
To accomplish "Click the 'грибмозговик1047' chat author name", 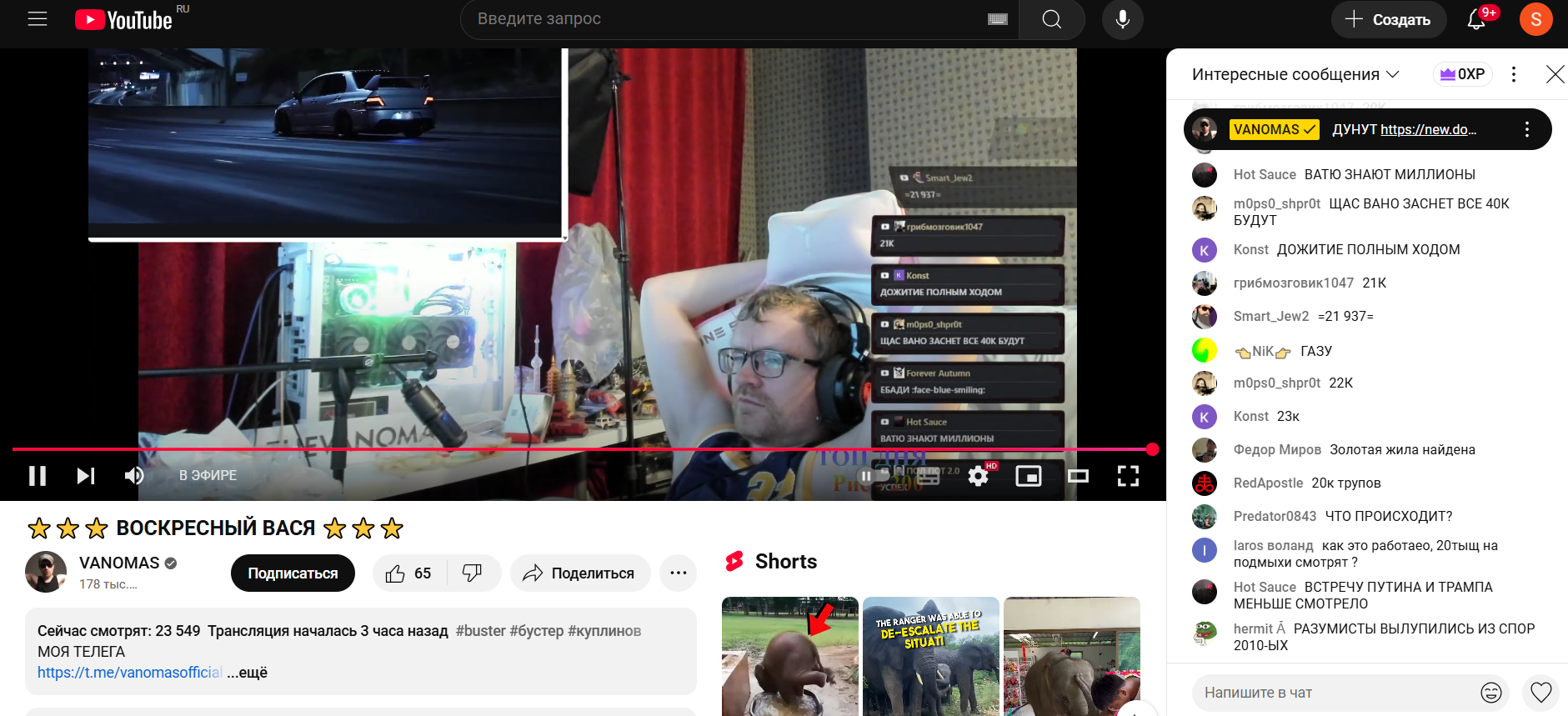I will pyautogui.click(x=1294, y=283).
